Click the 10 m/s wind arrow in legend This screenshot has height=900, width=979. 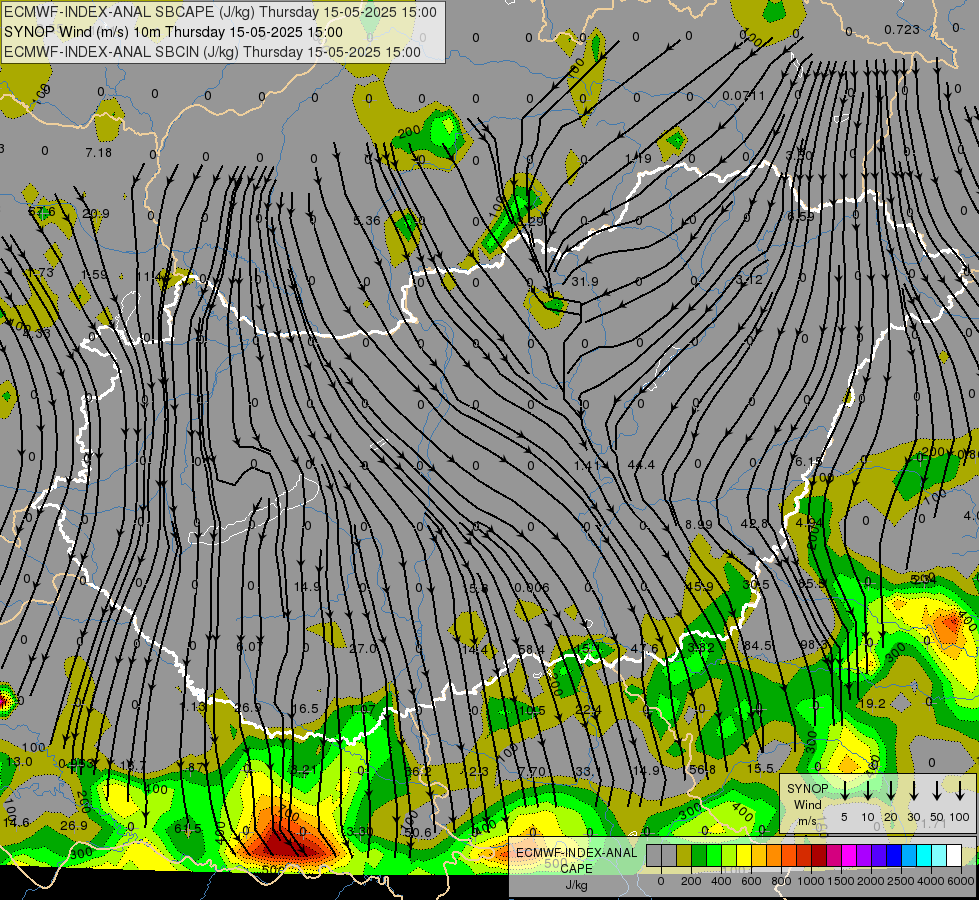tap(868, 791)
